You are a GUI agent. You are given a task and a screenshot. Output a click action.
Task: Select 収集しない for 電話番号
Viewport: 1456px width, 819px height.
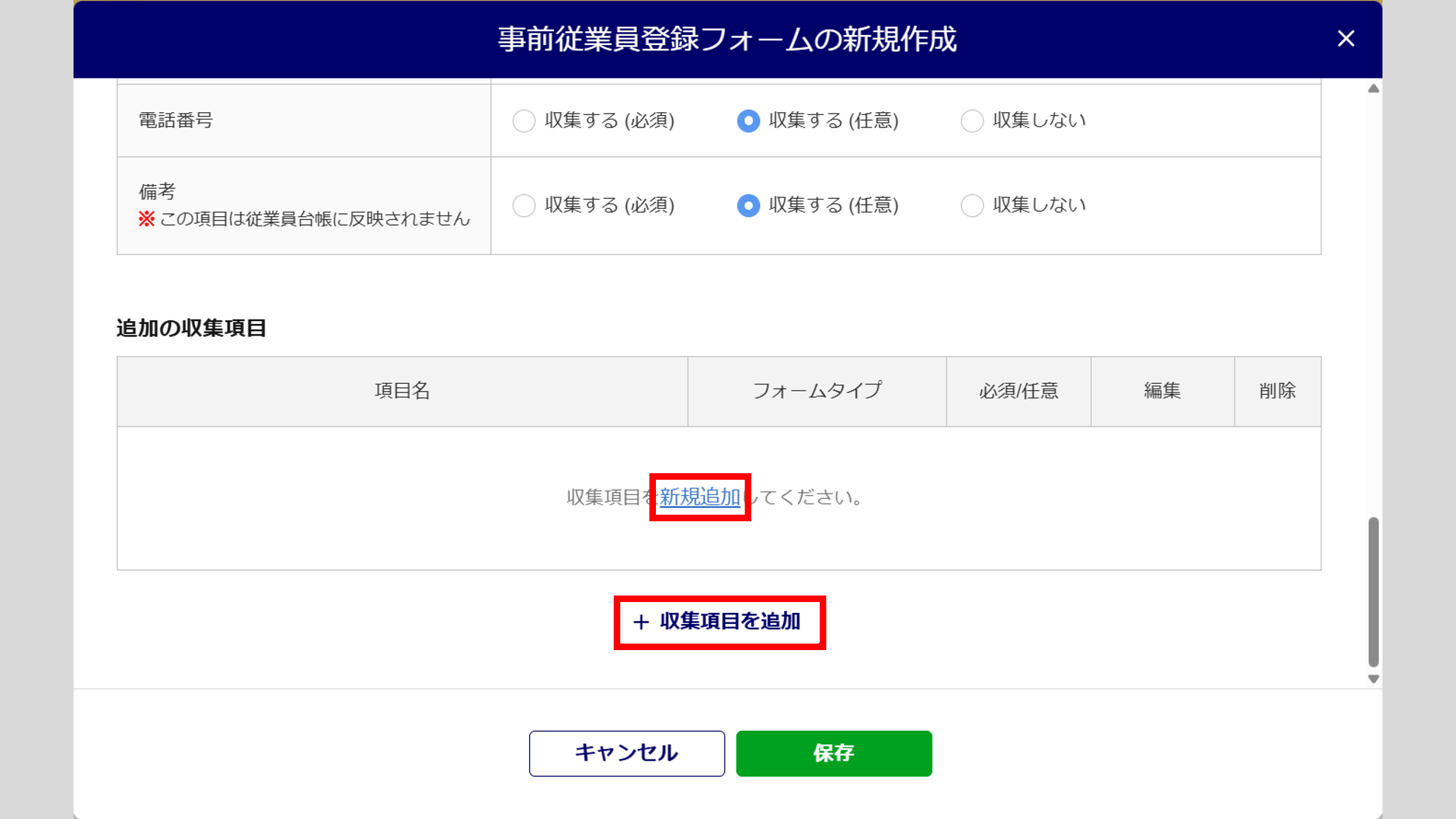pos(972,121)
